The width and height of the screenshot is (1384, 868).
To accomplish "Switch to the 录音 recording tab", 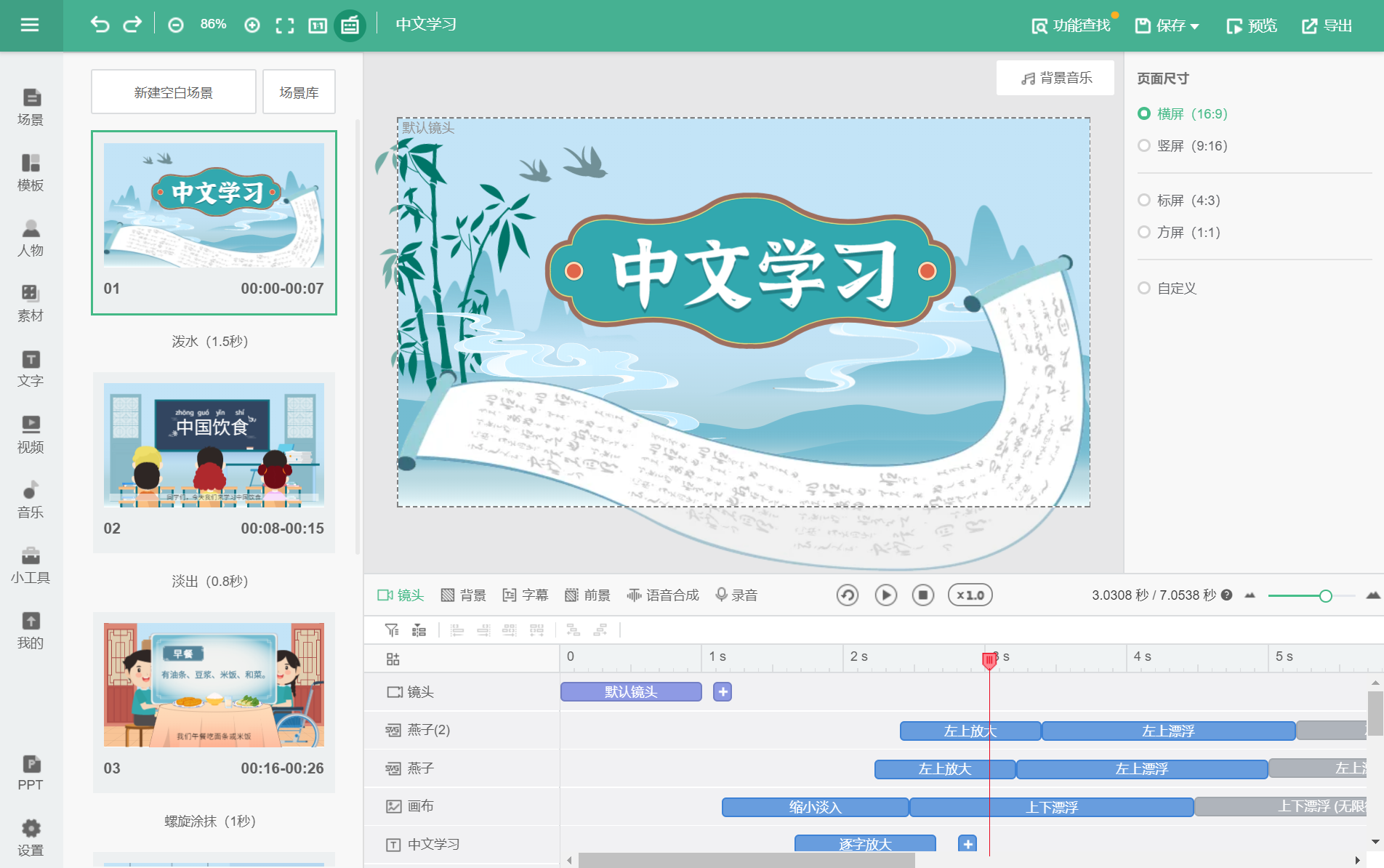I will pyautogui.click(x=737, y=595).
